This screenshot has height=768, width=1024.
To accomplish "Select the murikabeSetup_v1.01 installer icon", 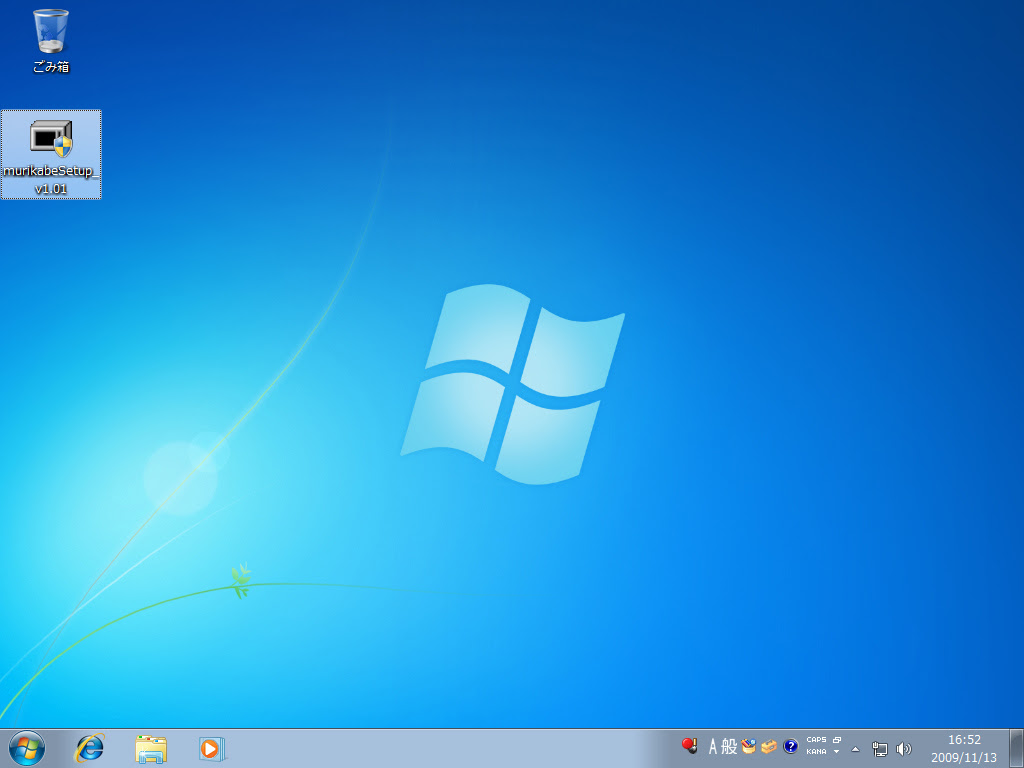I will coord(51,155).
